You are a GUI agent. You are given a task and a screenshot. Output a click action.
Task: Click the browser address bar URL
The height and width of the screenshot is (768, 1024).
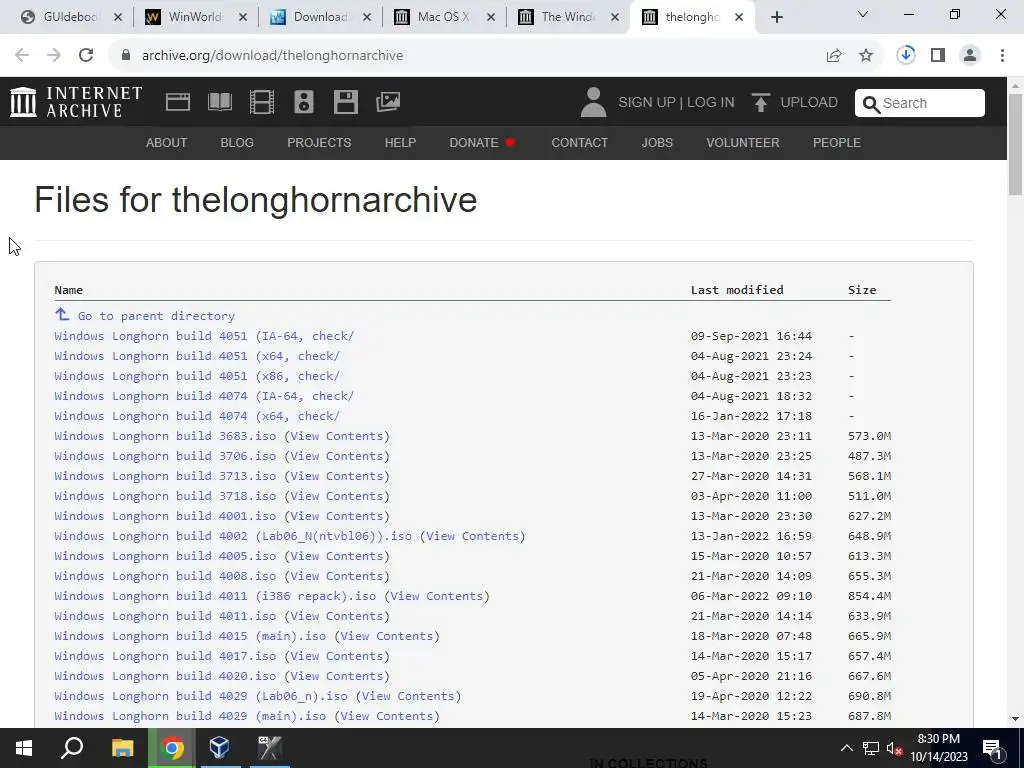272,56
